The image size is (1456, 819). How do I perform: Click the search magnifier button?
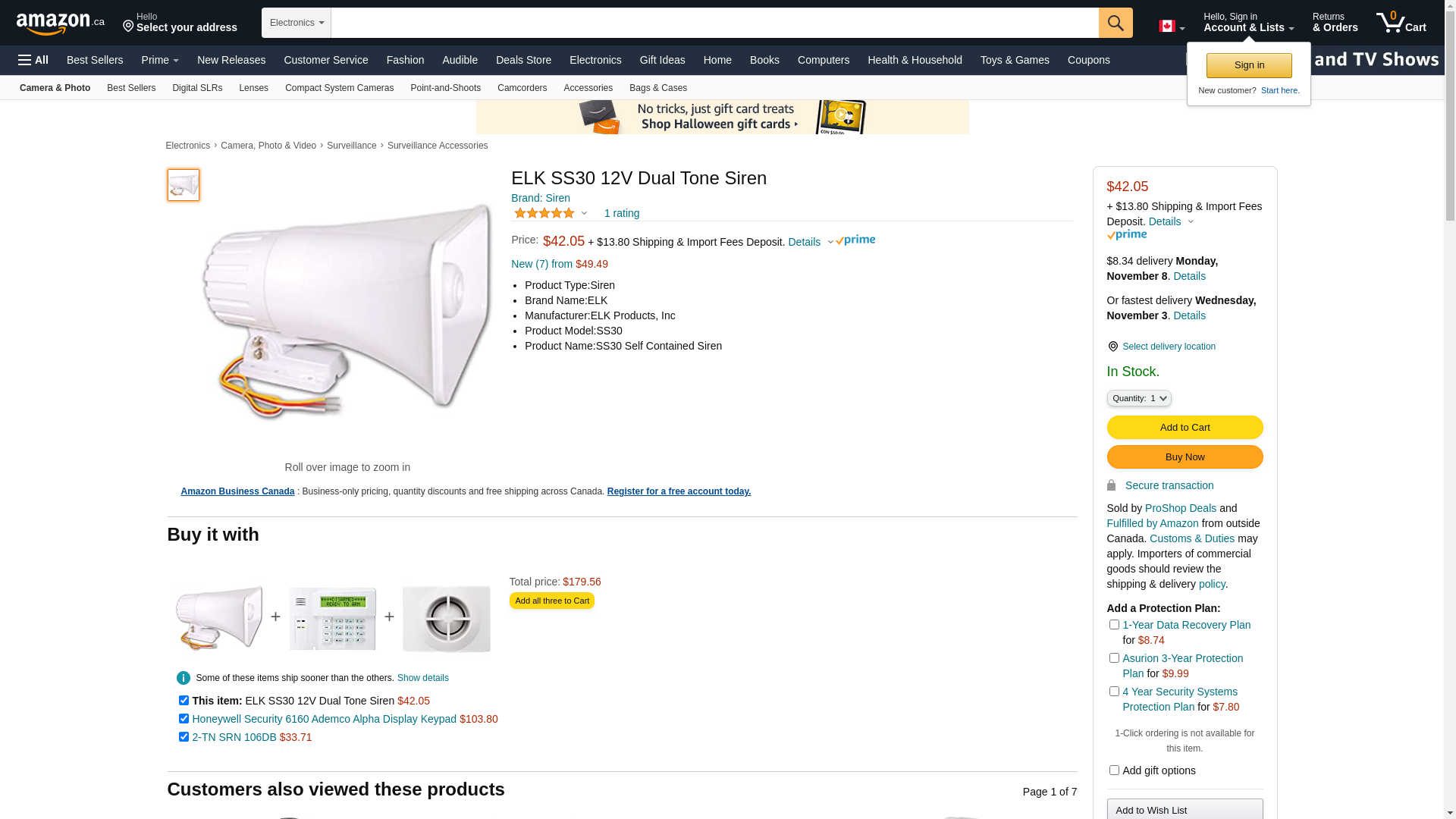pos(1116,23)
